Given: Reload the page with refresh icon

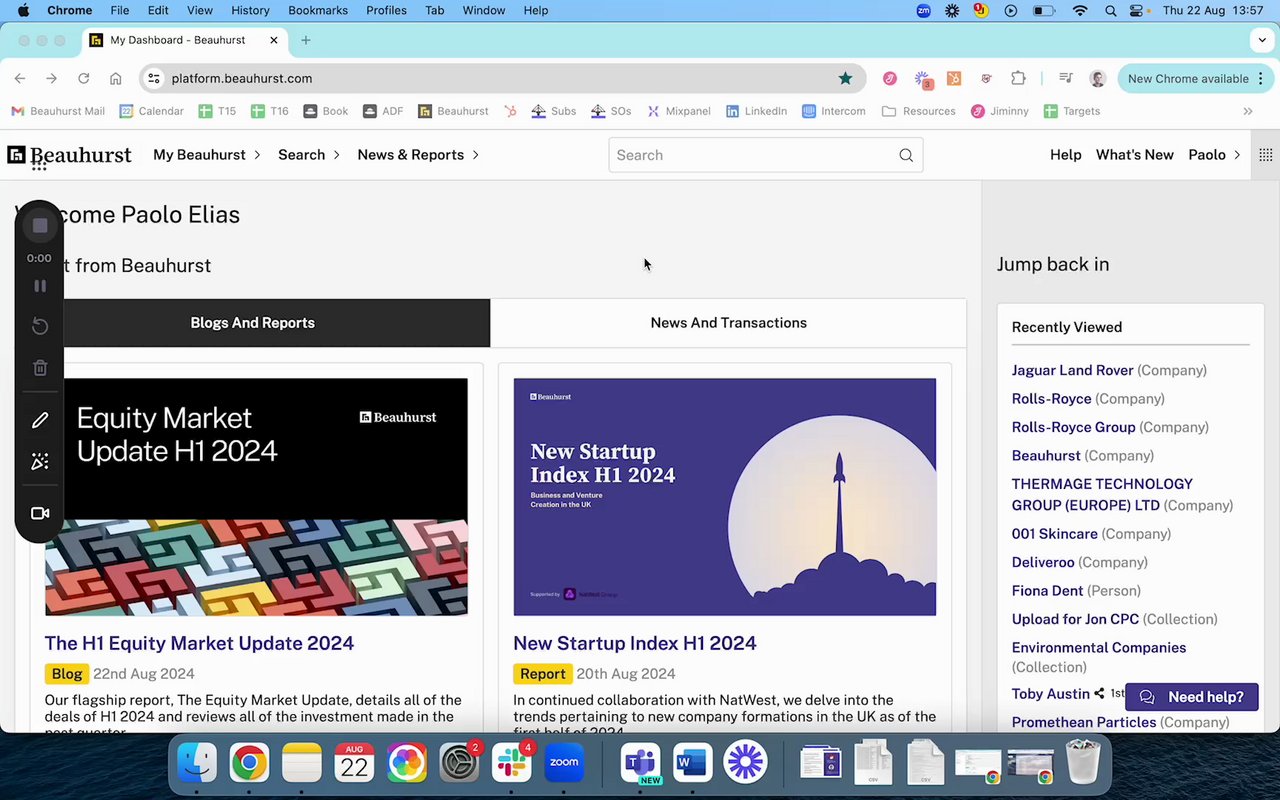Looking at the screenshot, I should point(83,78).
